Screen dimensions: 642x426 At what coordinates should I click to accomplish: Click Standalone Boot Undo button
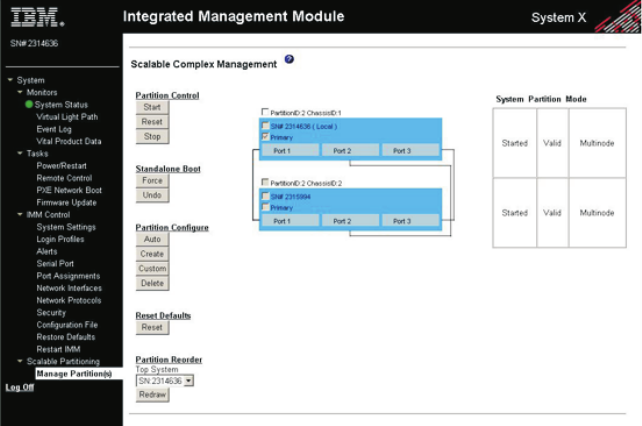(x=152, y=195)
